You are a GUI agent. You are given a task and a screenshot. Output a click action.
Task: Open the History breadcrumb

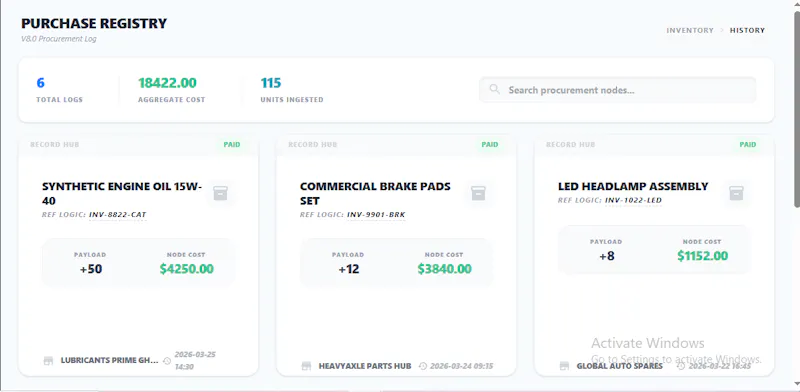click(x=747, y=31)
